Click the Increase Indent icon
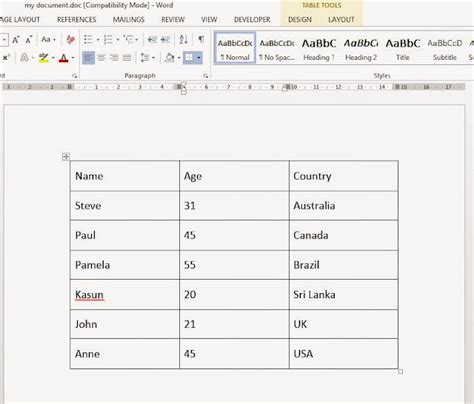The width and height of the screenshot is (474, 404). (x=165, y=40)
